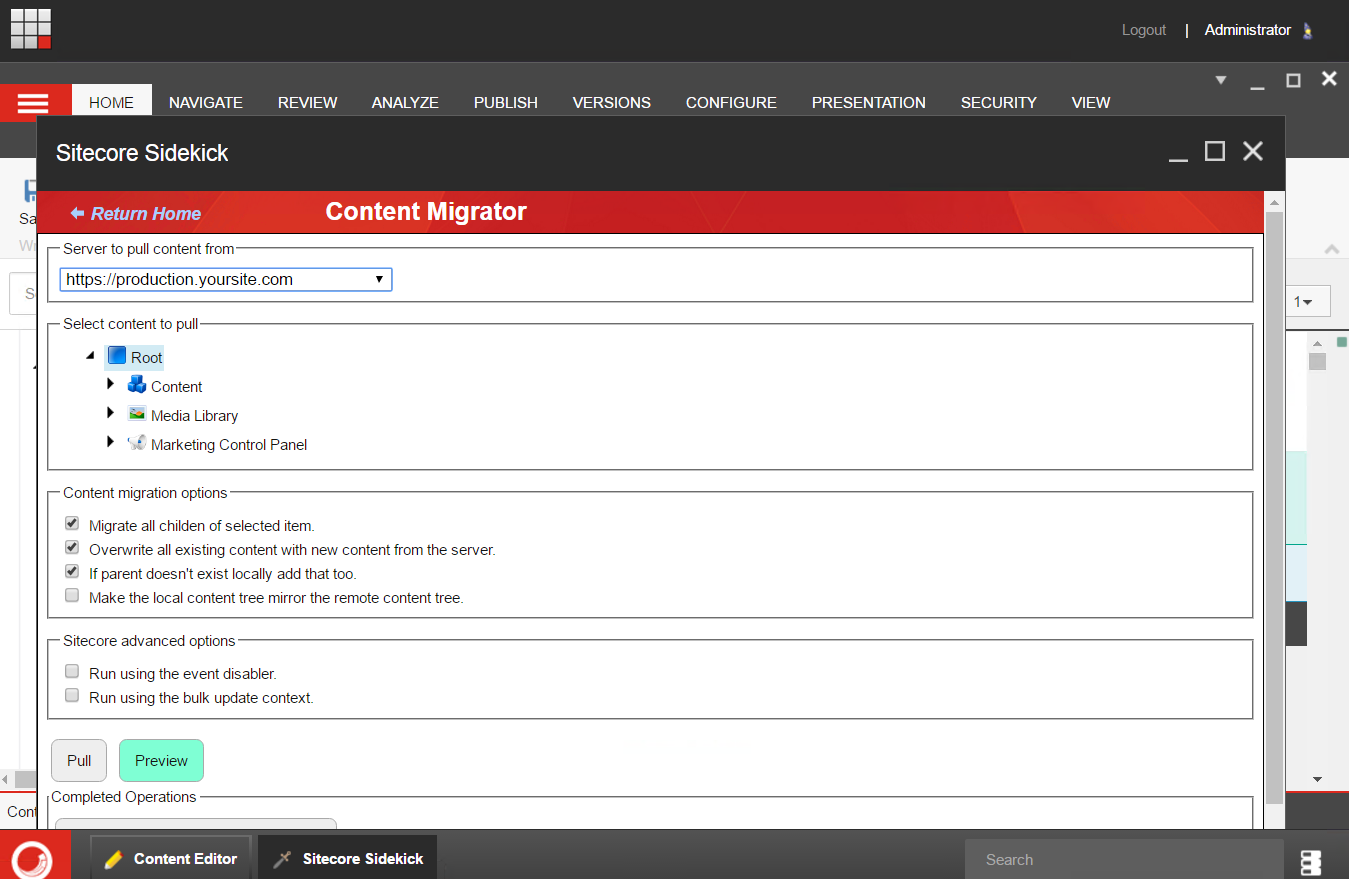Close the Sitecore Sidekick dialog
The image size is (1349, 879).
(1253, 151)
